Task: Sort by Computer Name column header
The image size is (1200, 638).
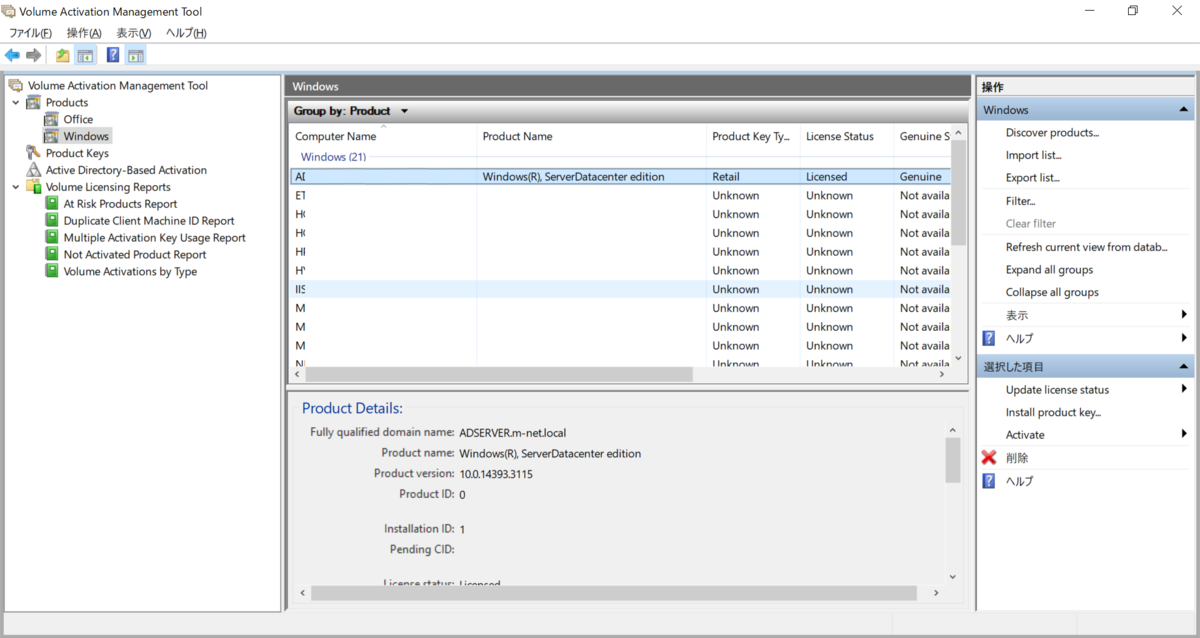Action: (382, 137)
